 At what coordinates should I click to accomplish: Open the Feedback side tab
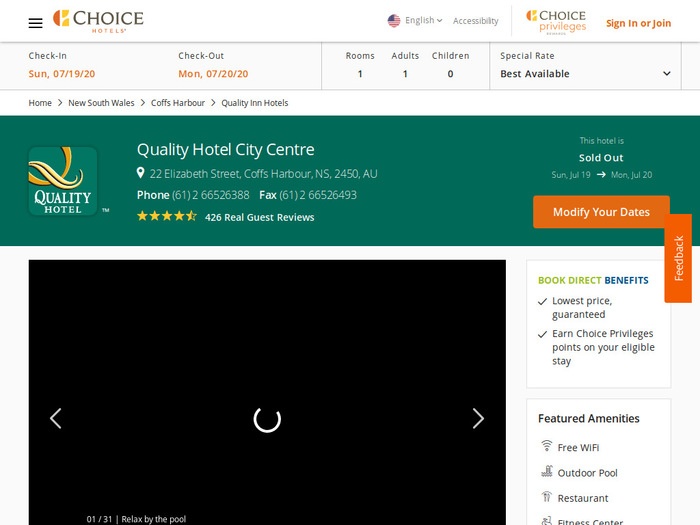(679, 258)
